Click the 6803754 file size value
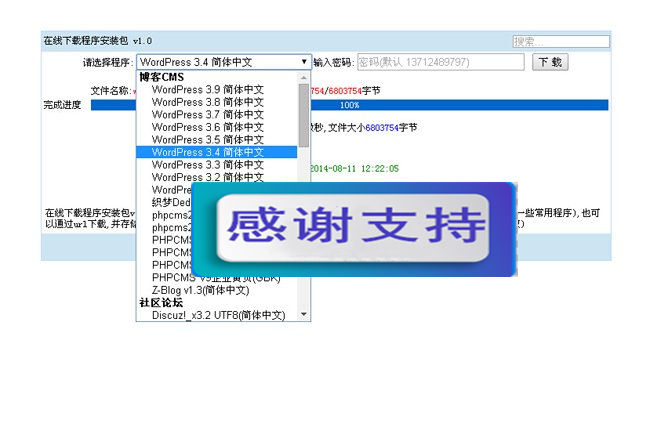650x427 pixels. pyautogui.click(x=382, y=128)
